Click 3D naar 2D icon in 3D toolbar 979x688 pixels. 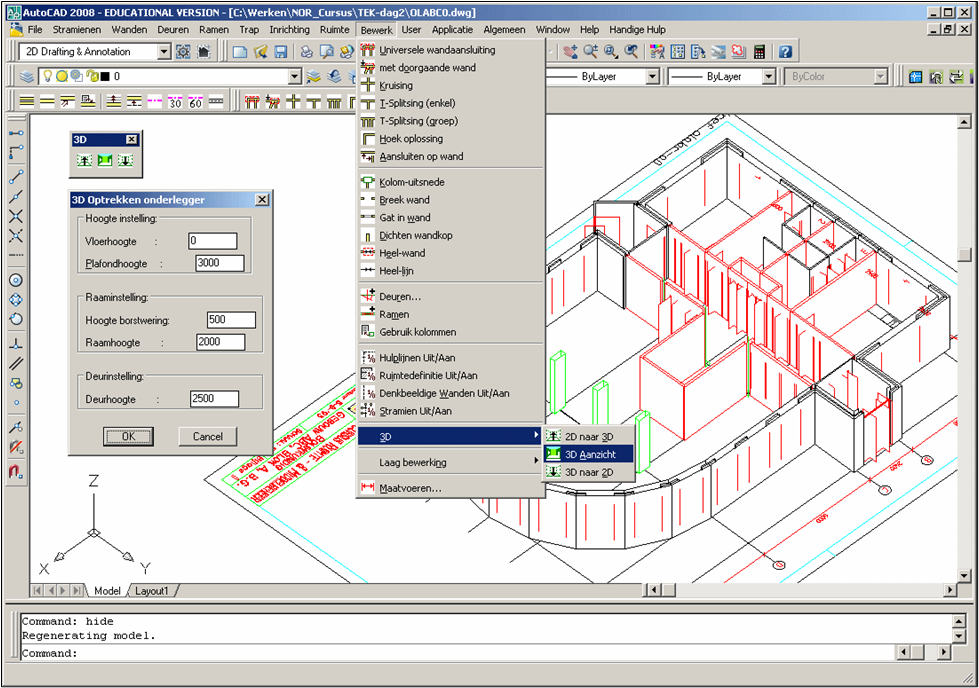125,160
